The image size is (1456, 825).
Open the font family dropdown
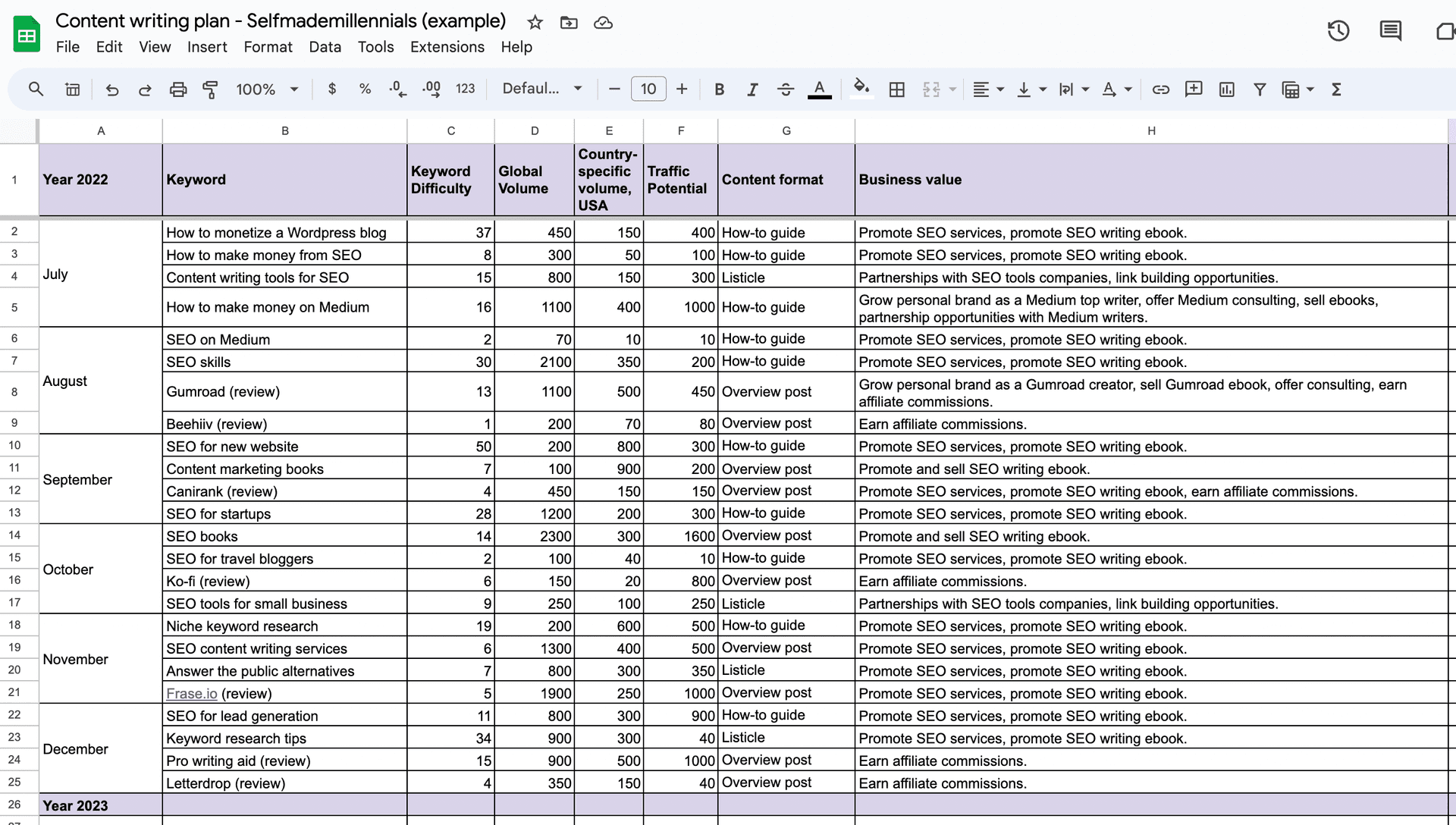pyautogui.click(x=539, y=89)
